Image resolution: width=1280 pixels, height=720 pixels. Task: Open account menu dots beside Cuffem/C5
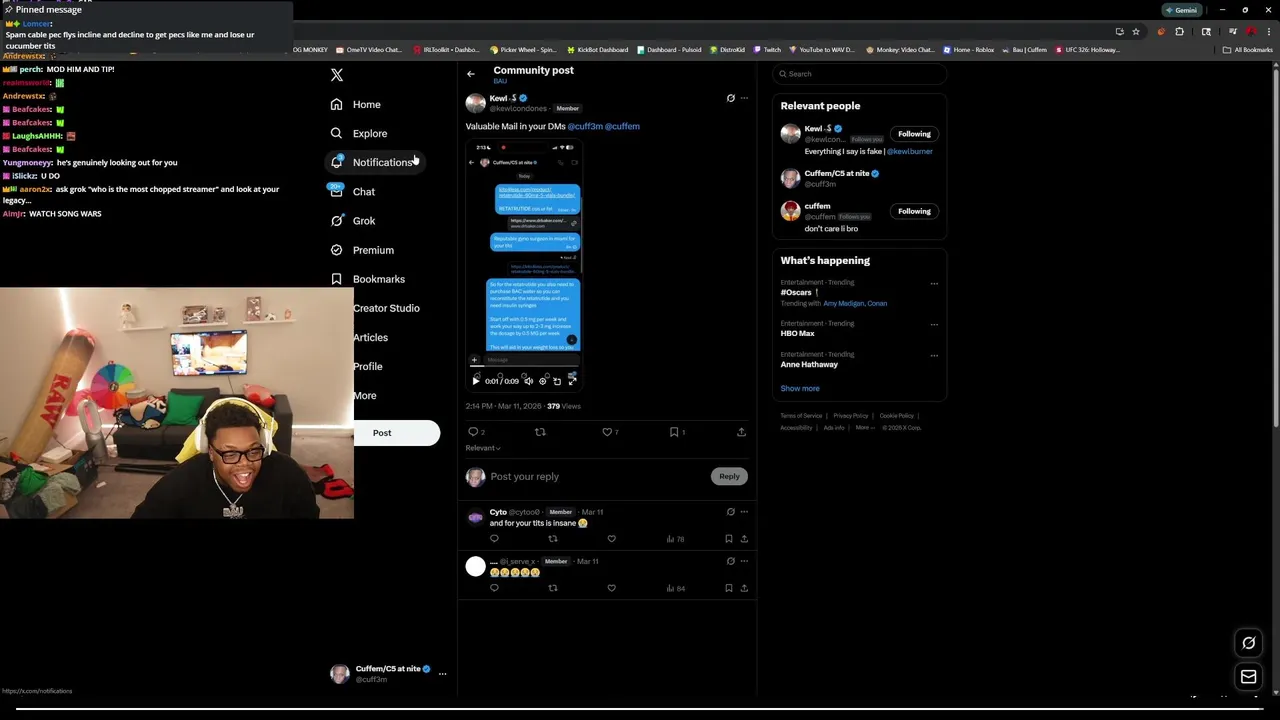442,674
